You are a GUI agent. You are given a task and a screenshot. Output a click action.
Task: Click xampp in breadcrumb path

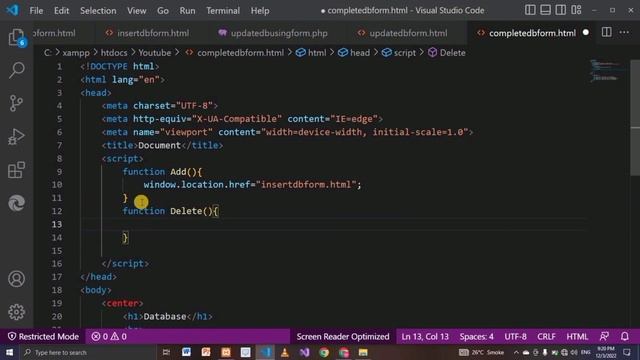point(76,53)
